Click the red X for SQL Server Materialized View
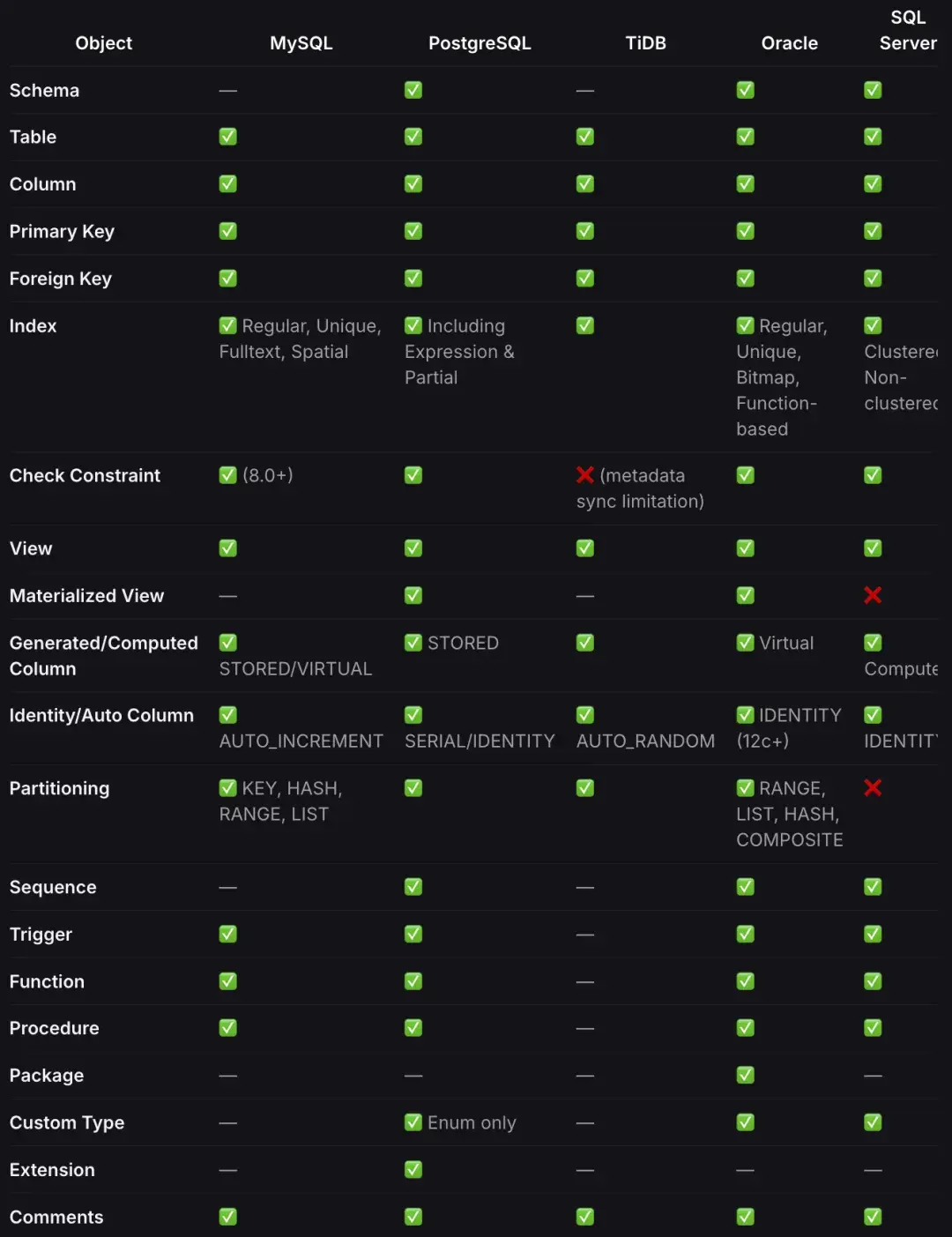This screenshot has width=952, height=1237. (x=873, y=595)
